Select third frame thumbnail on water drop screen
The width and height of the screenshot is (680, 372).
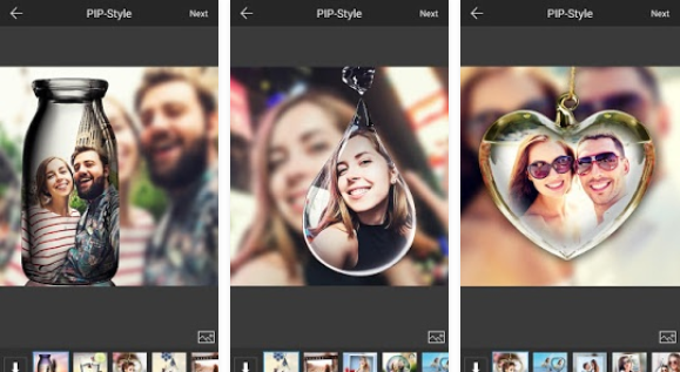pyautogui.click(x=360, y=362)
